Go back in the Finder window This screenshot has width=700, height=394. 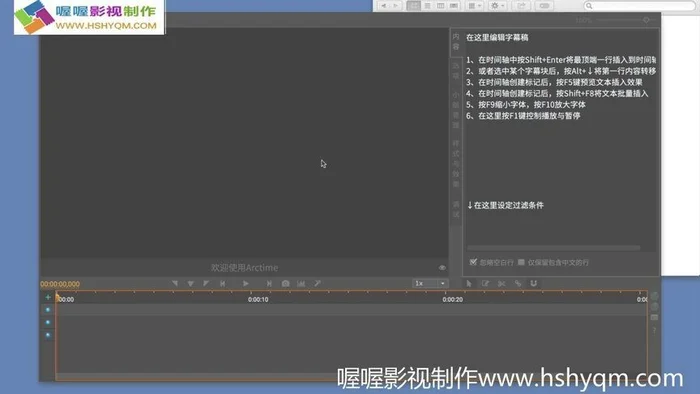[x=383, y=5]
